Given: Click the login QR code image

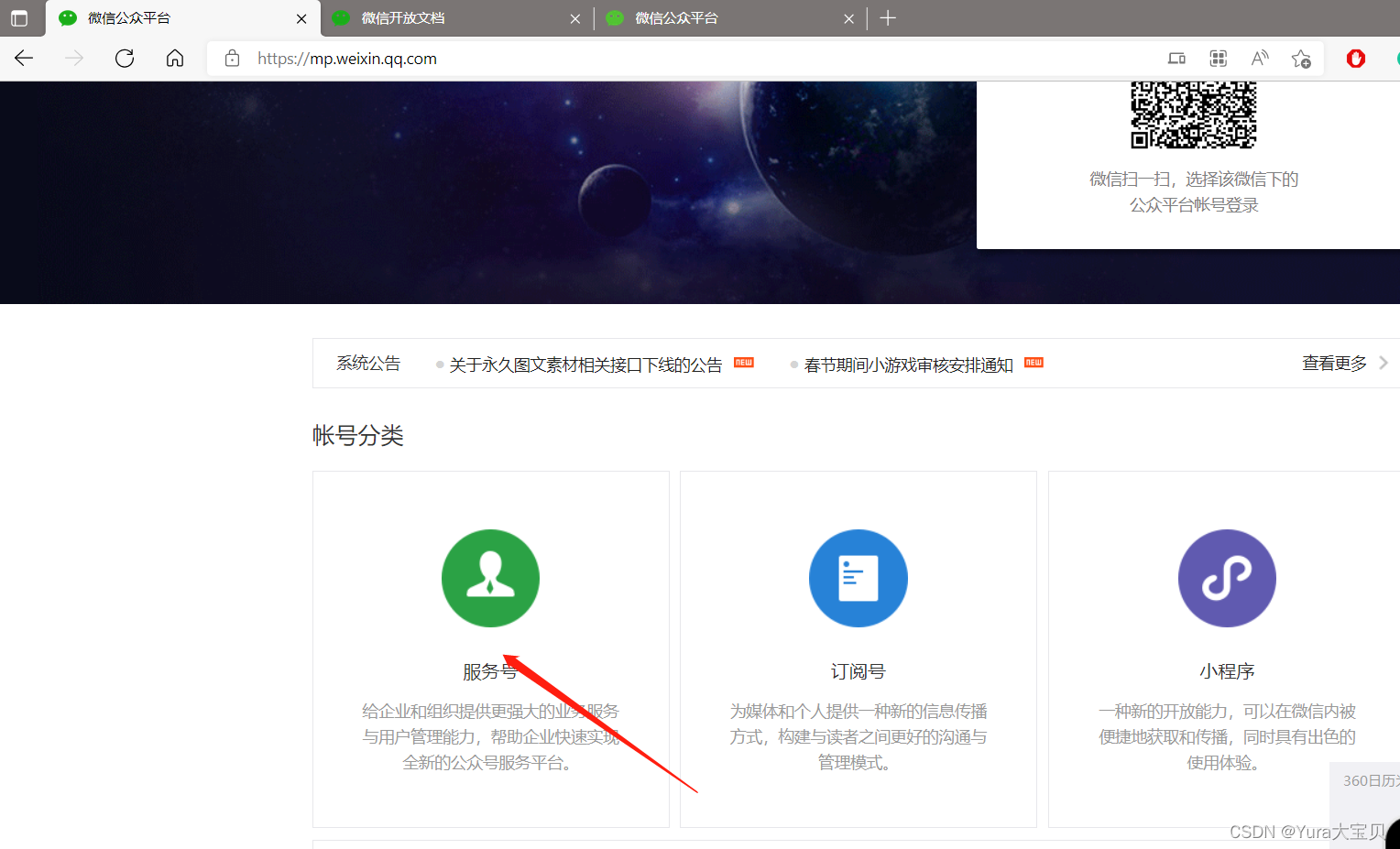Looking at the screenshot, I should pos(1193,114).
